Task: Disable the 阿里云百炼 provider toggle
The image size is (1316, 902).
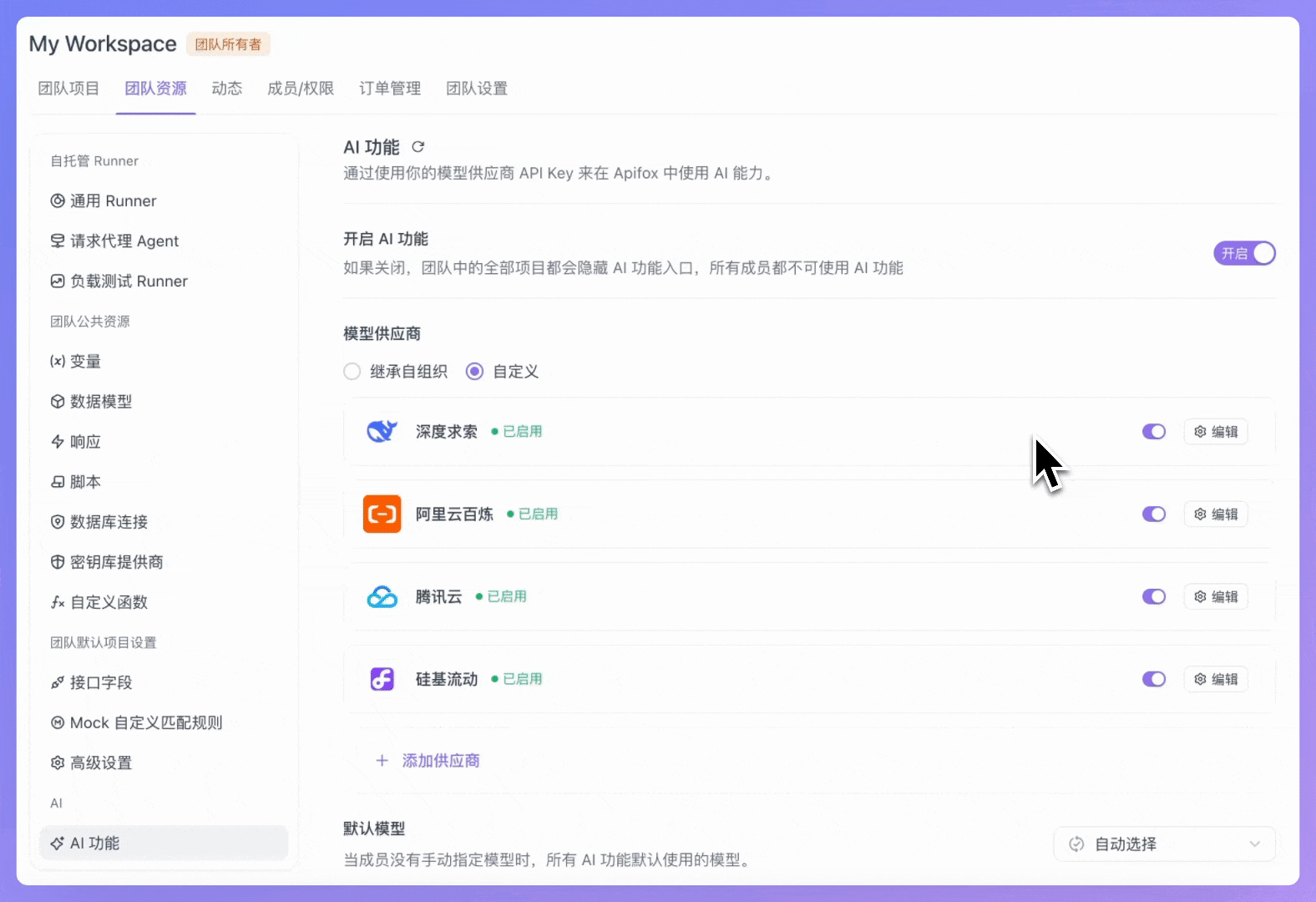Action: click(1154, 514)
